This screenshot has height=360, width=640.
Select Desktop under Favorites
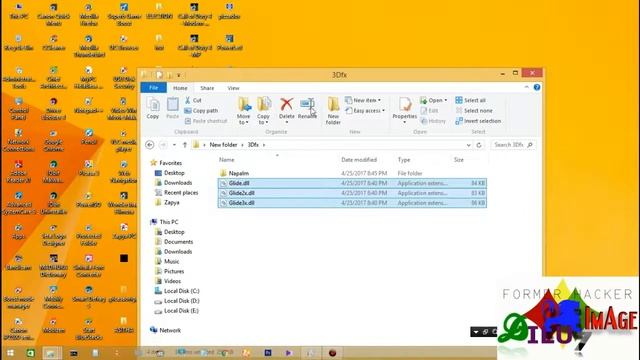click(x=174, y=173)
